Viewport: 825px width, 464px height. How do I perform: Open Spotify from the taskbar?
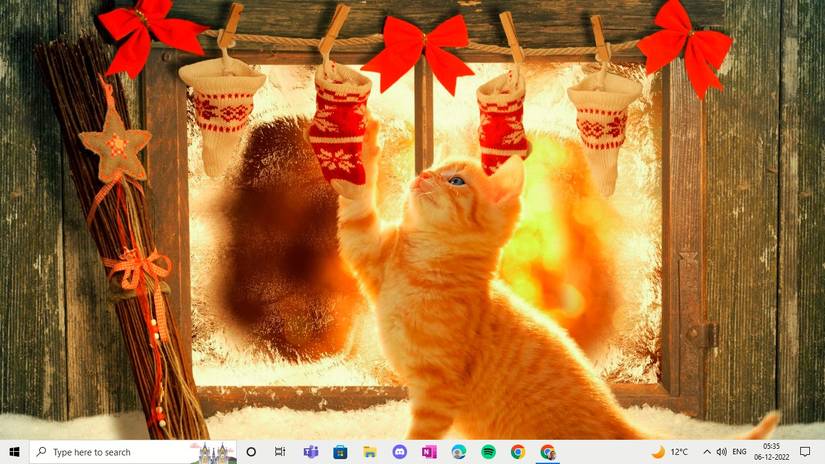pos(488,452)
